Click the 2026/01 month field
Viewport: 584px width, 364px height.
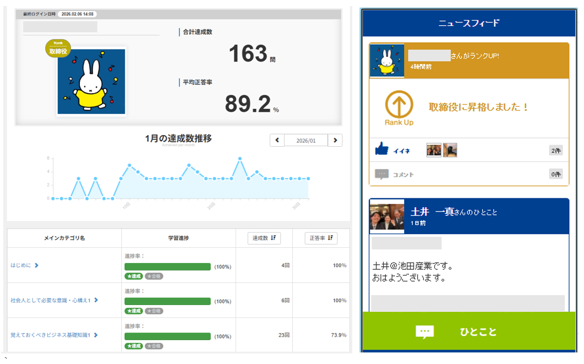[x=306, y=140]
